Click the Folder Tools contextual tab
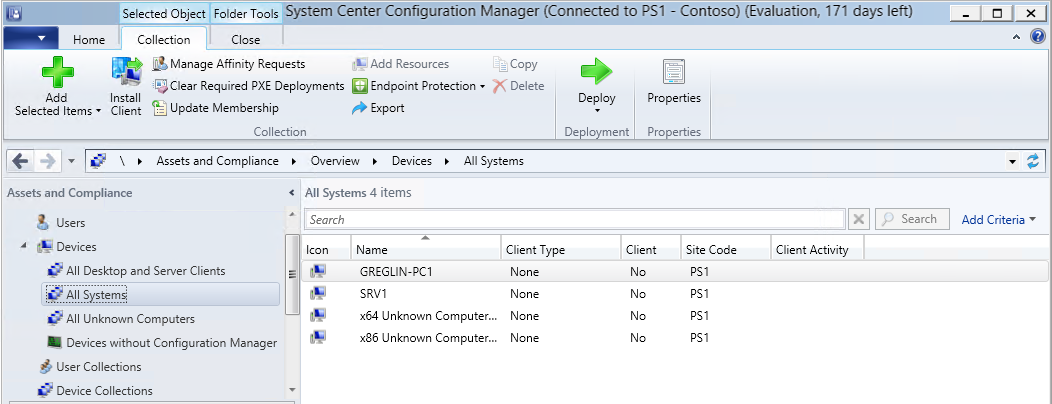1052x404 pixels. click(x=246, y=13)
